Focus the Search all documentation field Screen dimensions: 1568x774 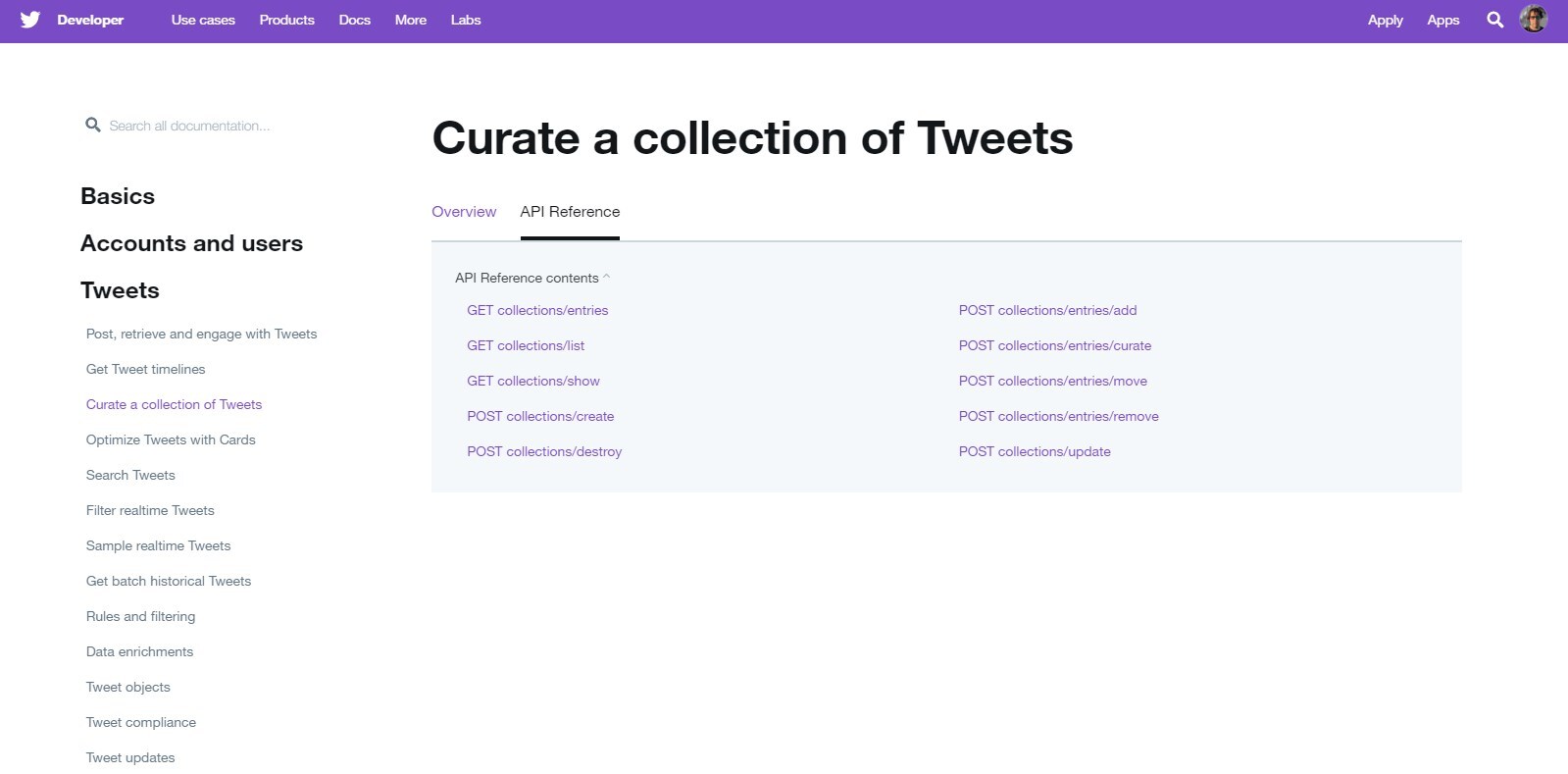(189, 126)
